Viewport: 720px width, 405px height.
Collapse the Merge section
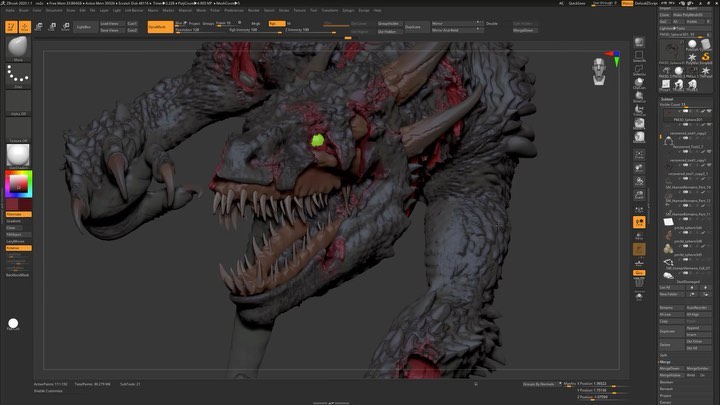(665, 362)
